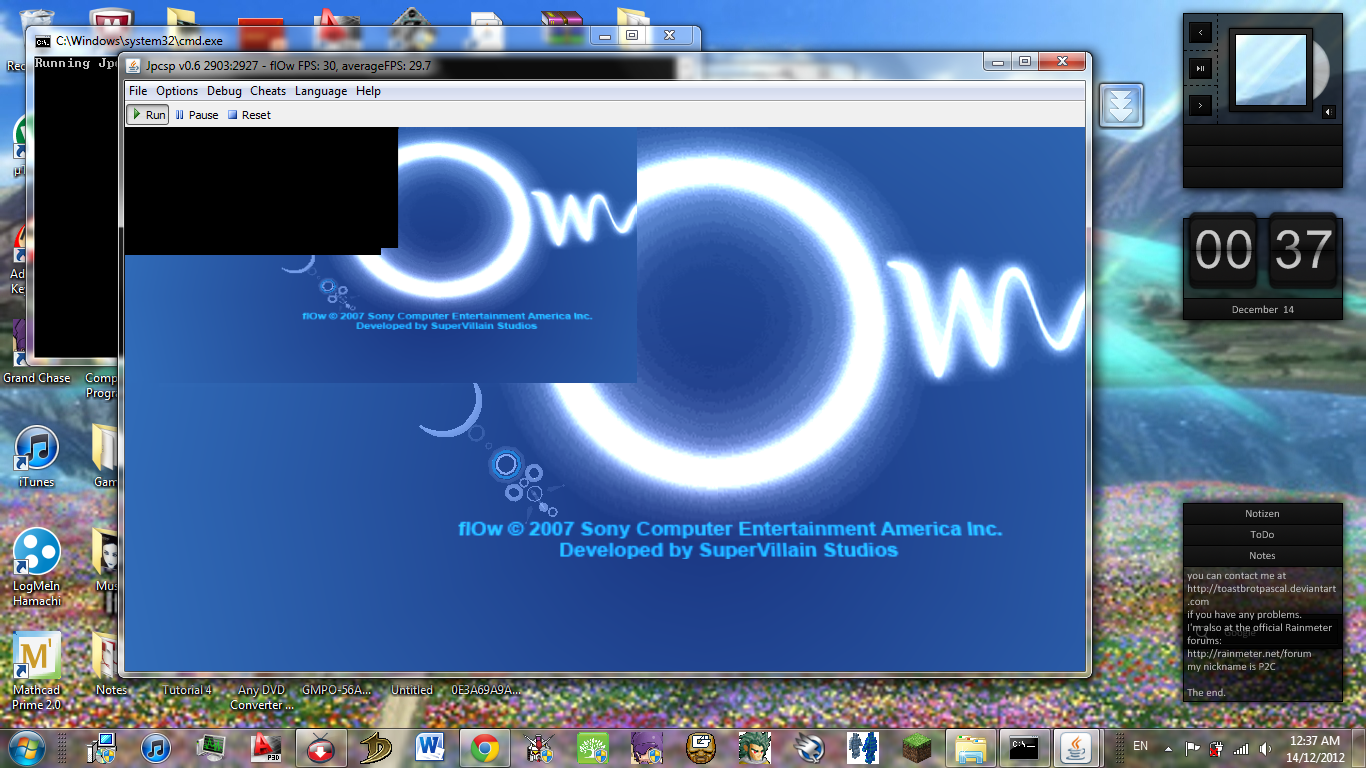Screen dimensions: 1366x768
Task: Open the Debug menu
Action: point(224,91)
